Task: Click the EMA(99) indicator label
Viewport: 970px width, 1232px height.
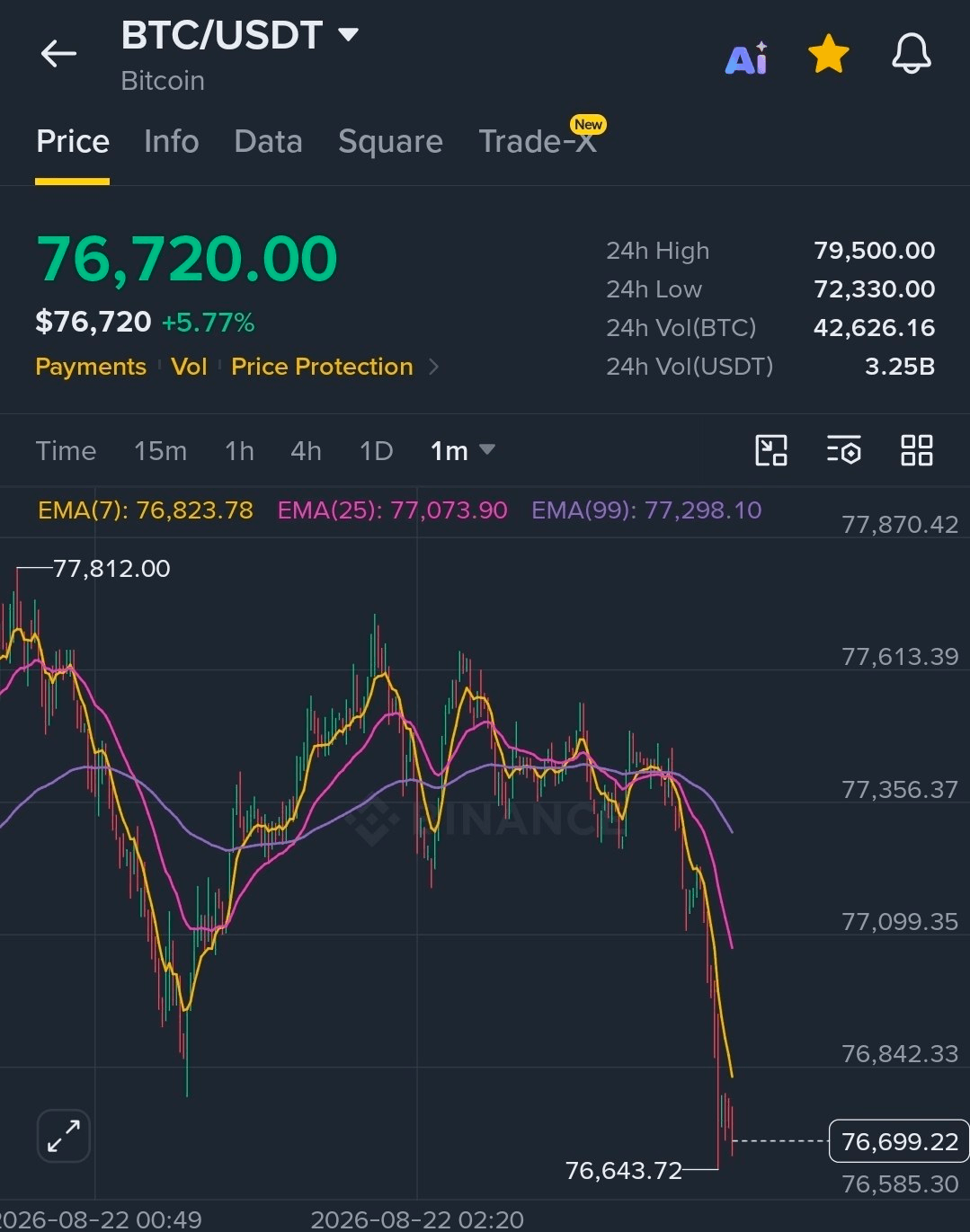Action: click(646, 510)
